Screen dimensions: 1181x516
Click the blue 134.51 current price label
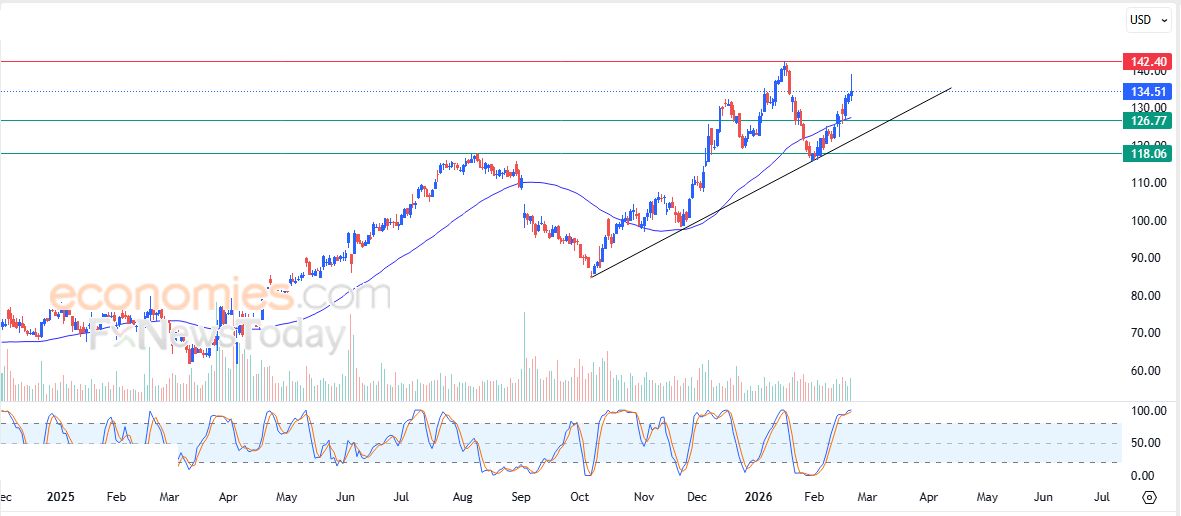tap(1146, 91)
